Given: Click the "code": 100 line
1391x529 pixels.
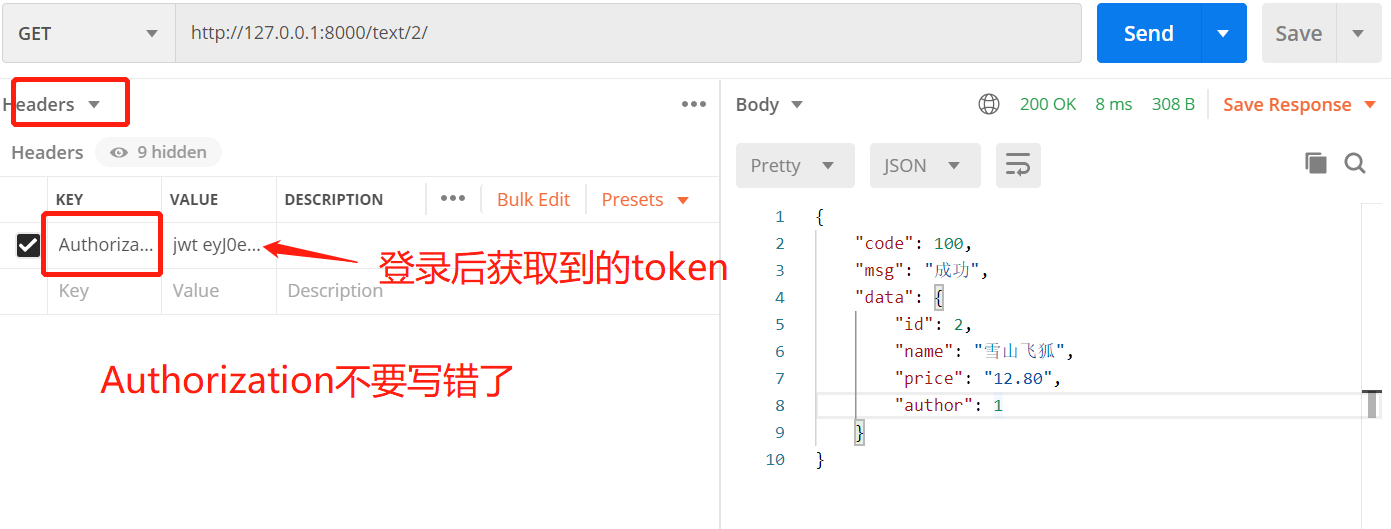Looking at the screenshot, I should tap(913, 243).
